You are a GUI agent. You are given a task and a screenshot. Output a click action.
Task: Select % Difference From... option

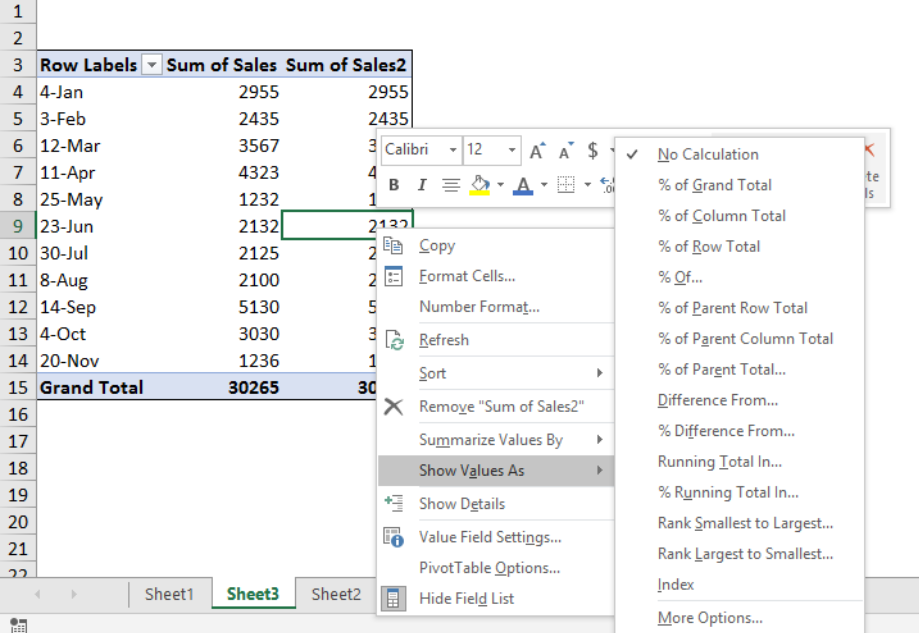(739, 431)
